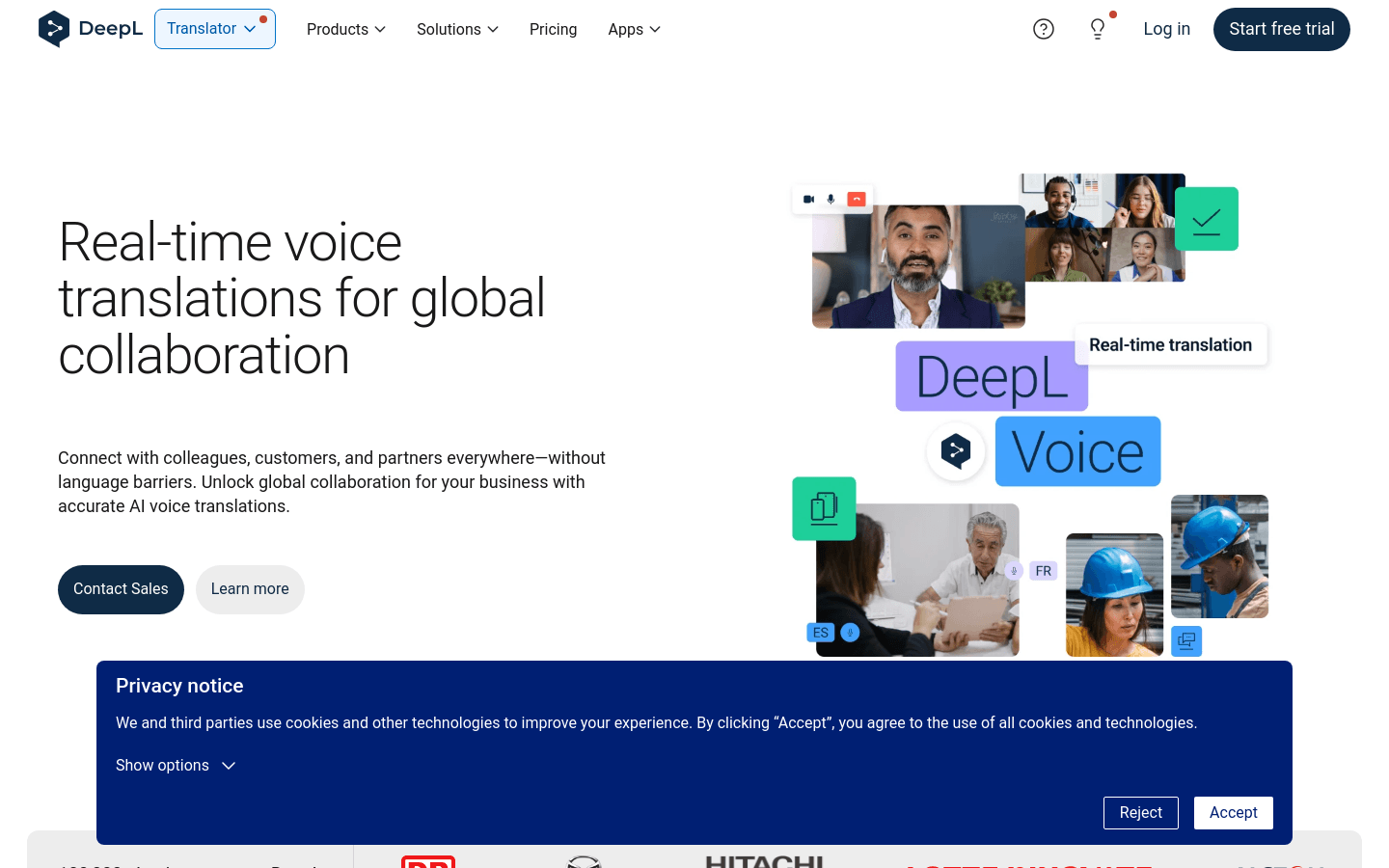This screenshot has height=868, width=1389.
Task: Click the DeepL logo in the navbar
Action: point(90,28)
